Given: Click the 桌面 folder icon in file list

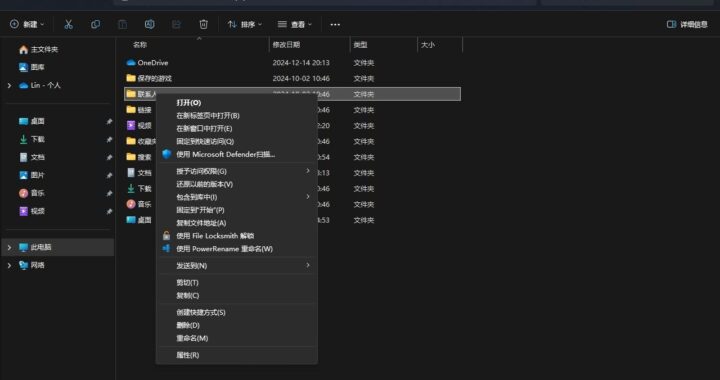Looking at the screenshot, I should tap(131, 220).
